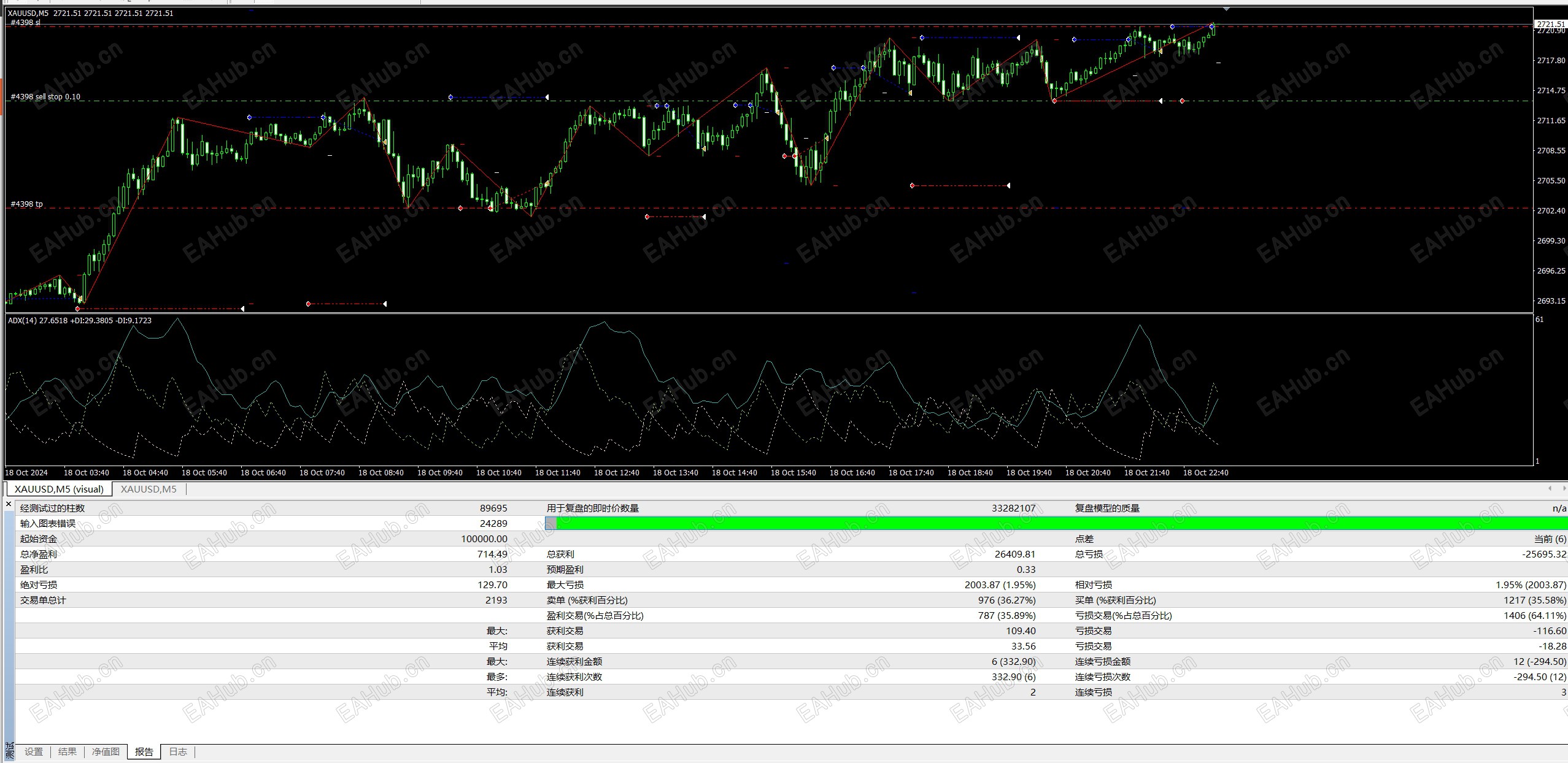Click the left chart-tab scroll arrow
The height and width of the screenshot is (763, 1568).
(1550, 488)
